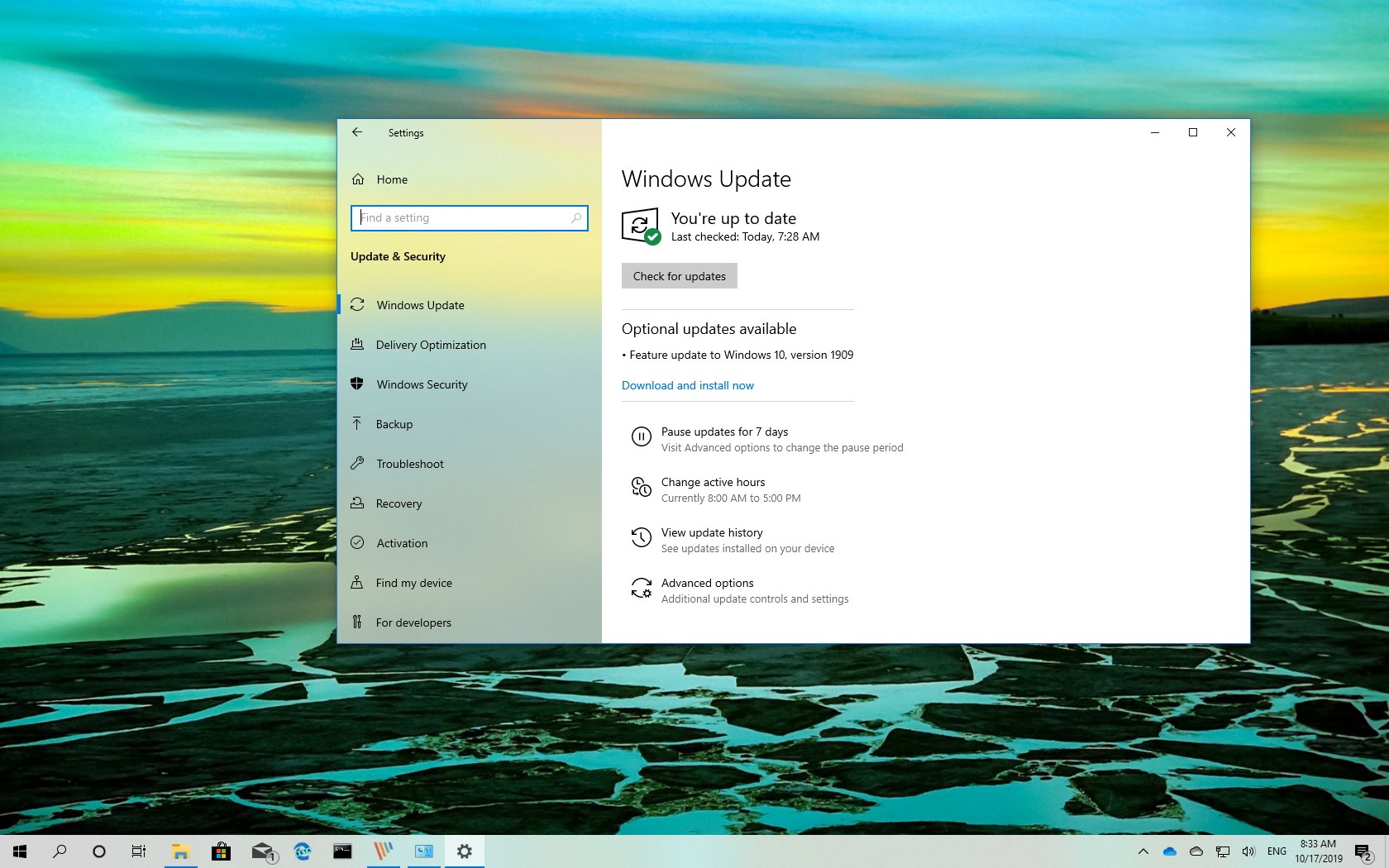The height and width of the screenshot is (868, 1389).
Task: Open the Activation page
Action: pos(402,543)
